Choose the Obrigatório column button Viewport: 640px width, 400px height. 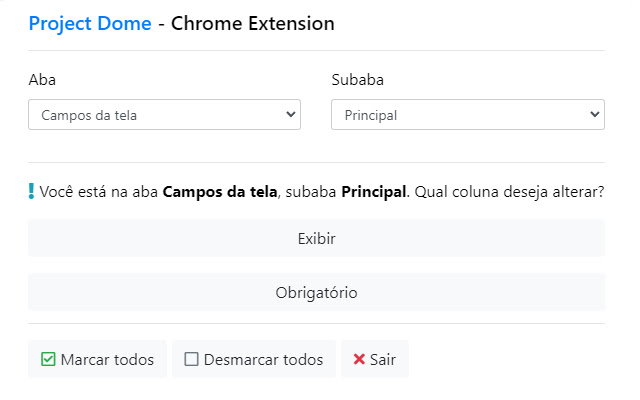[316, 293]
